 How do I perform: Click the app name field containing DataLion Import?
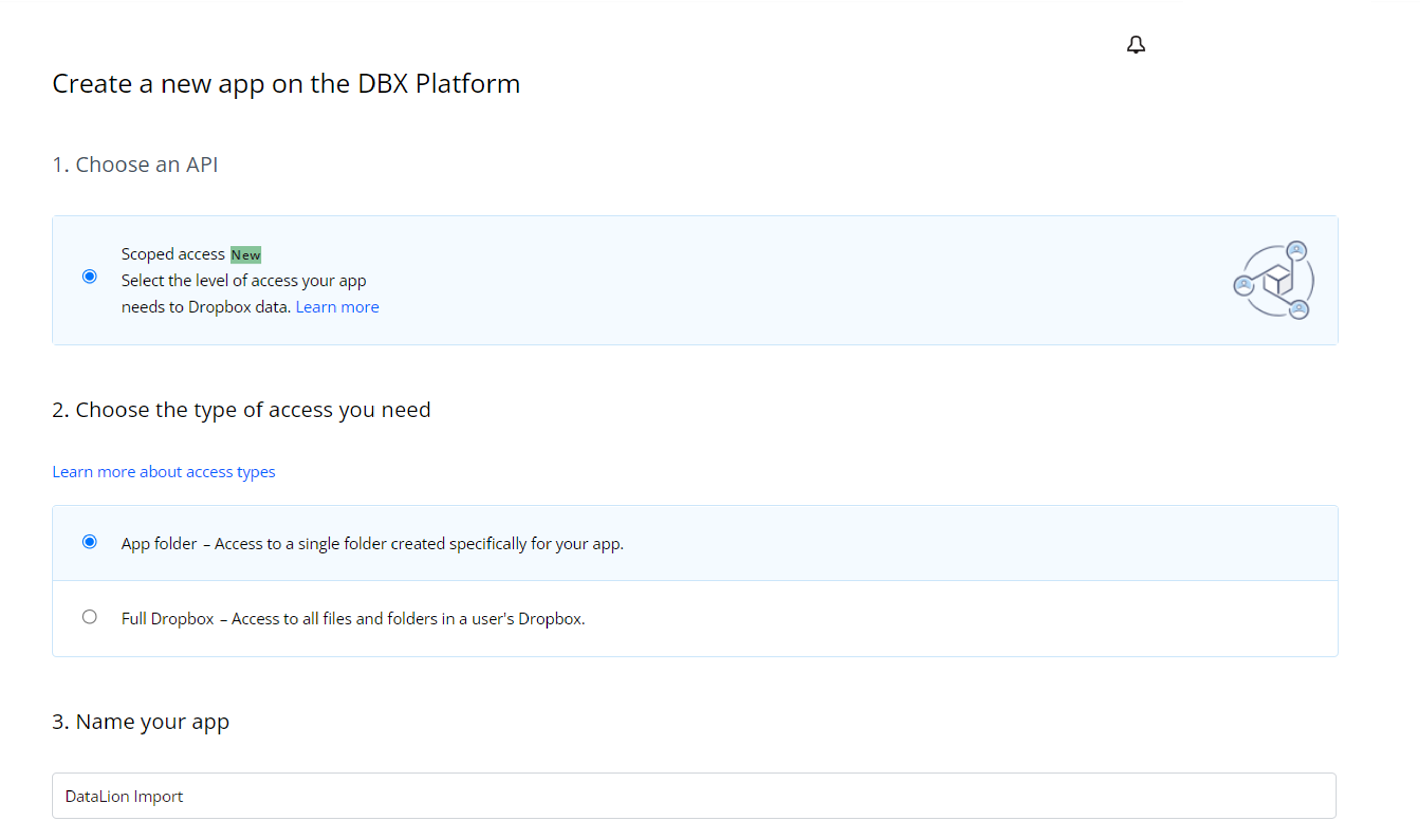[694, 795]
